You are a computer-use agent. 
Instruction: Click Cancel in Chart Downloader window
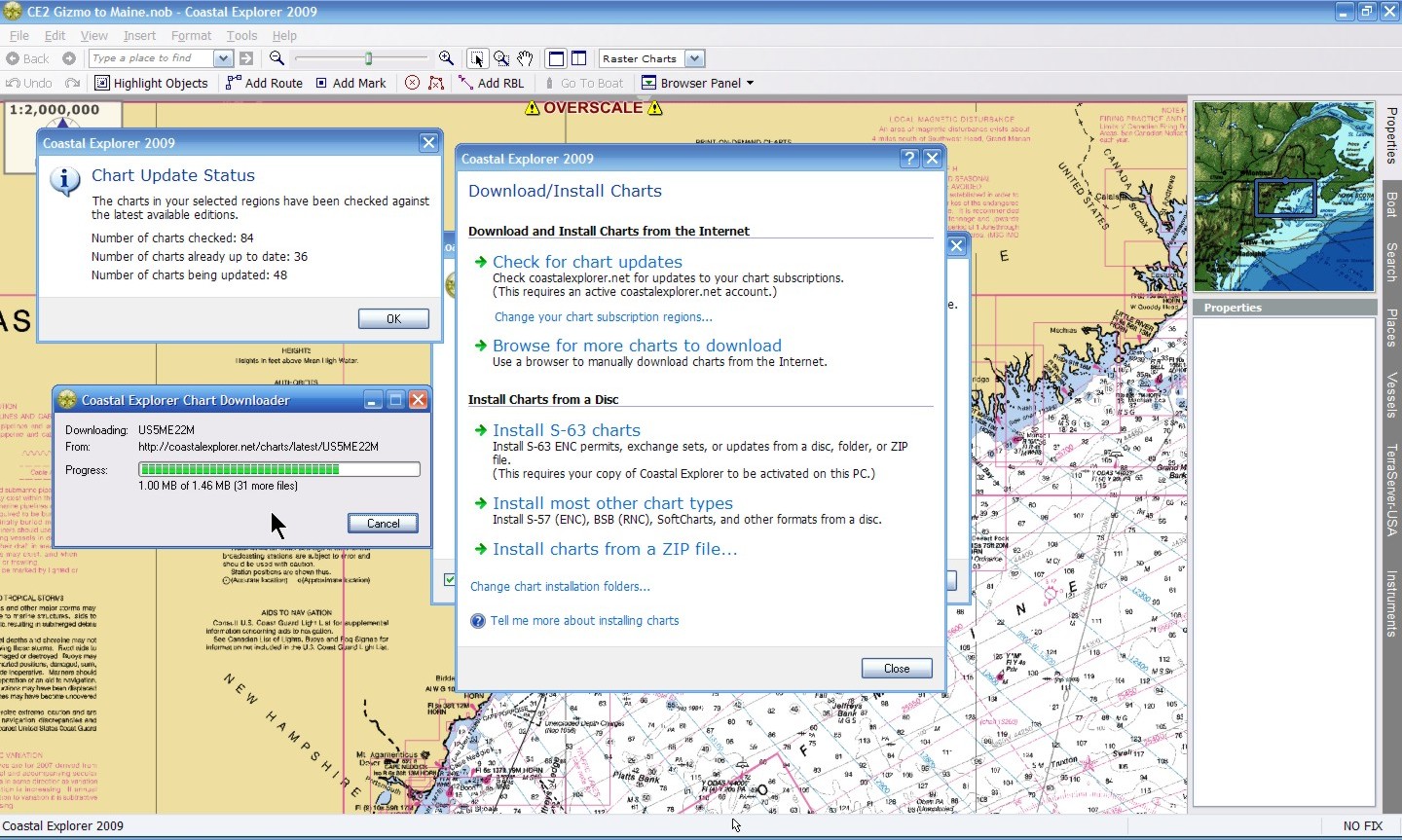(x=383, y=523)
